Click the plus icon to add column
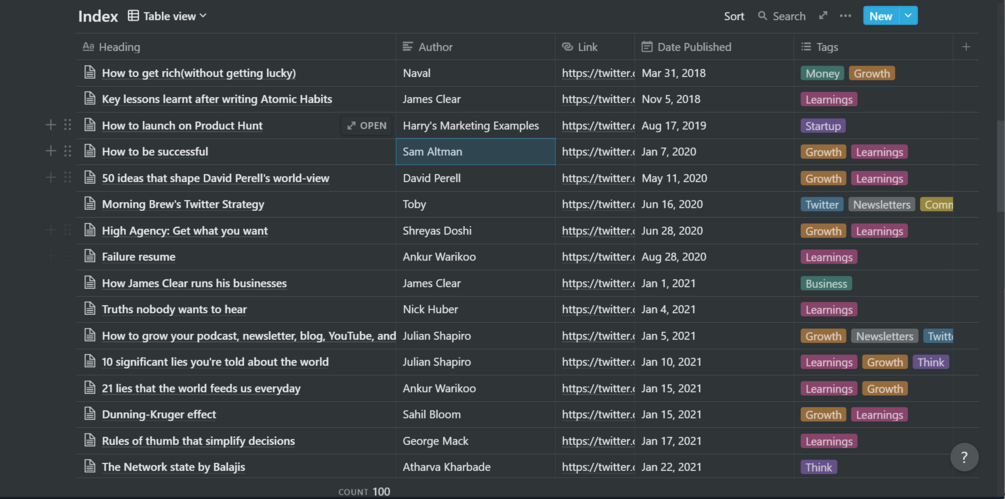The height and width of the screenshot is (499, 1005). point(966,47)
